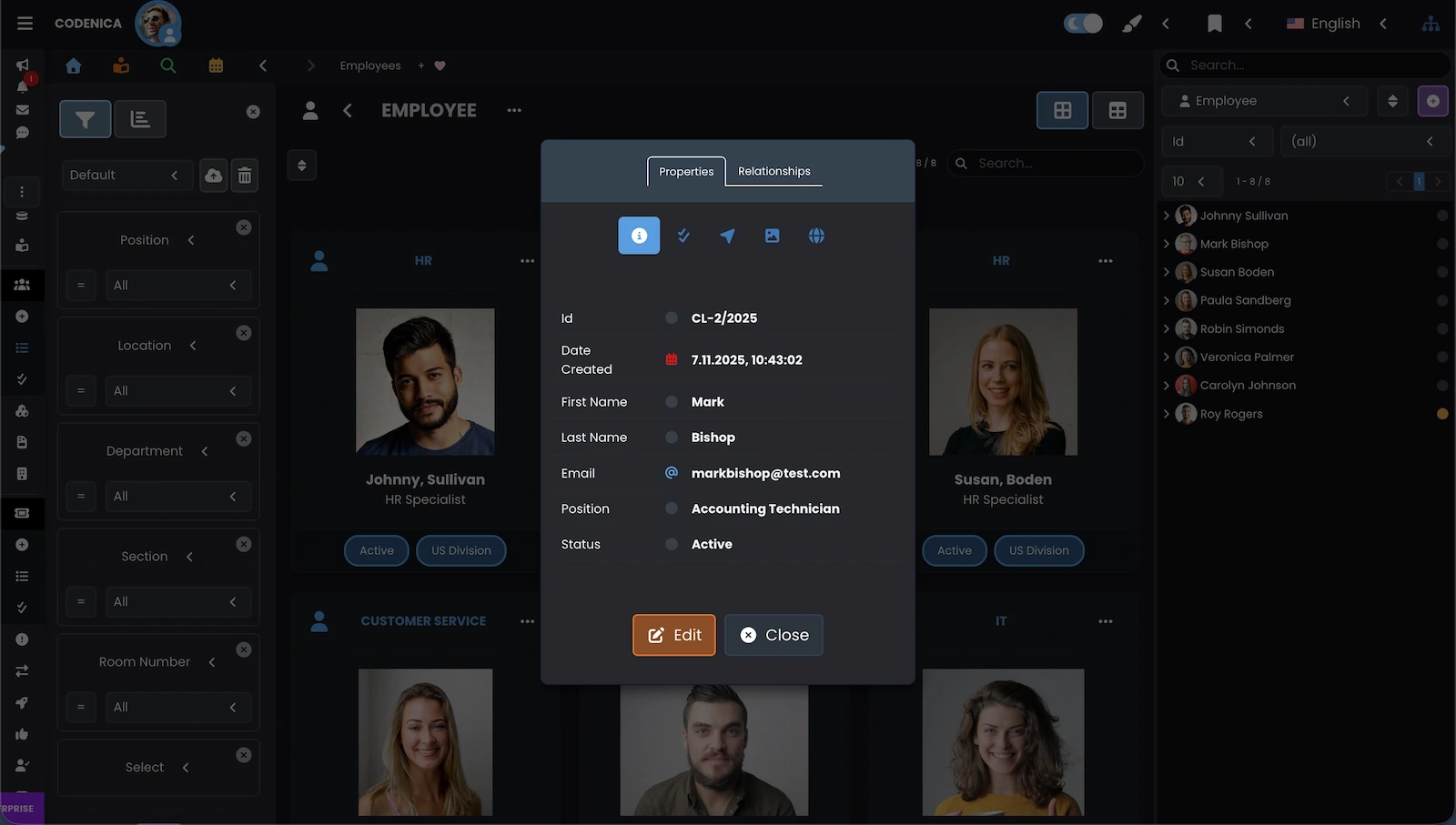Screen dimensions: 1456x825
Task: Open the location arrow section in dialog
Action: tap(727, 236)
